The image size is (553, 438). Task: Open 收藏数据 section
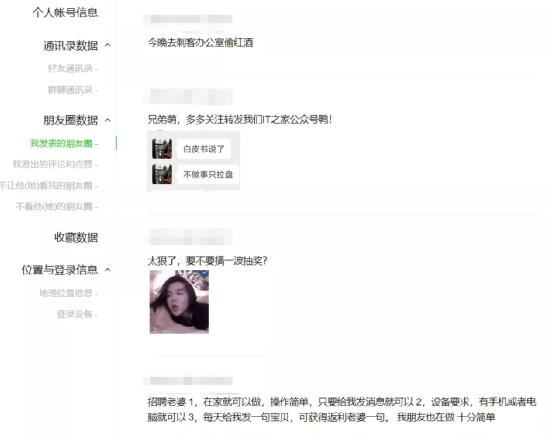point(76,237)
